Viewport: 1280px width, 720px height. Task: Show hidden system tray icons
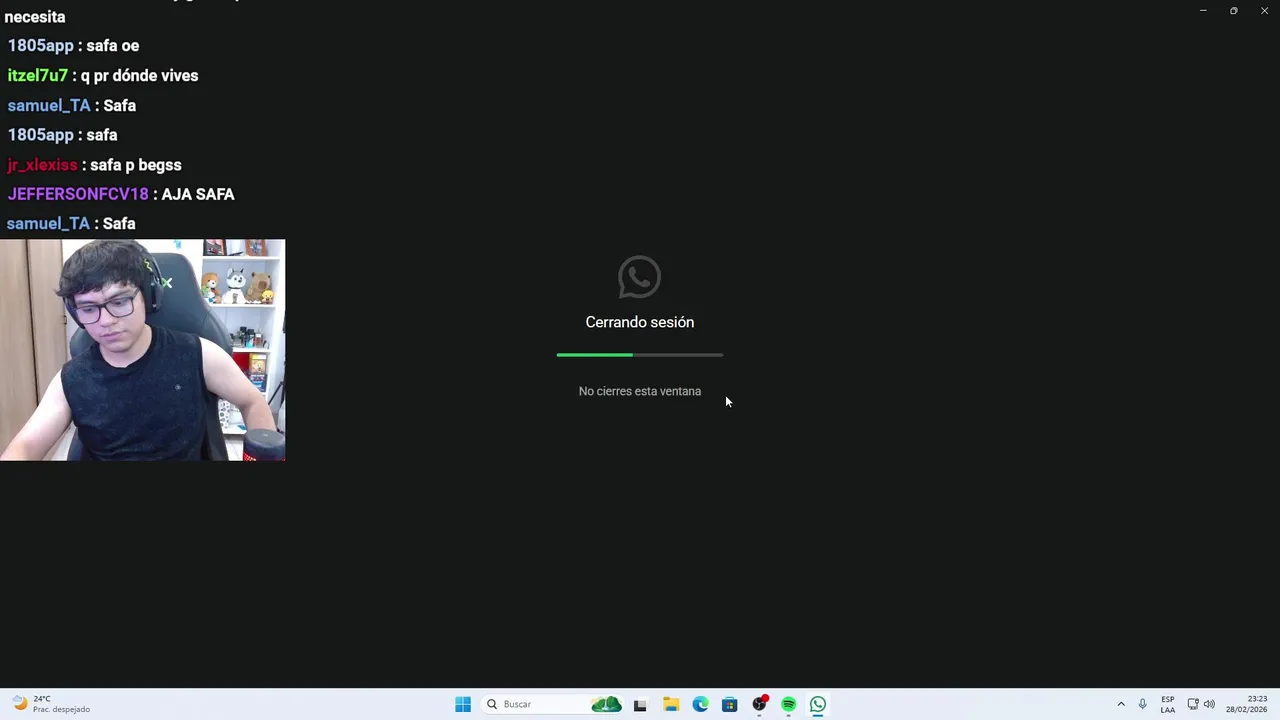point(1121,704)
